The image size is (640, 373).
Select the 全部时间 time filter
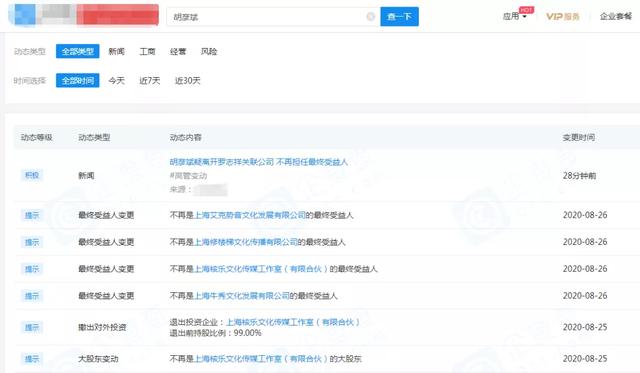pyautogui.click(x=78, y=80)
